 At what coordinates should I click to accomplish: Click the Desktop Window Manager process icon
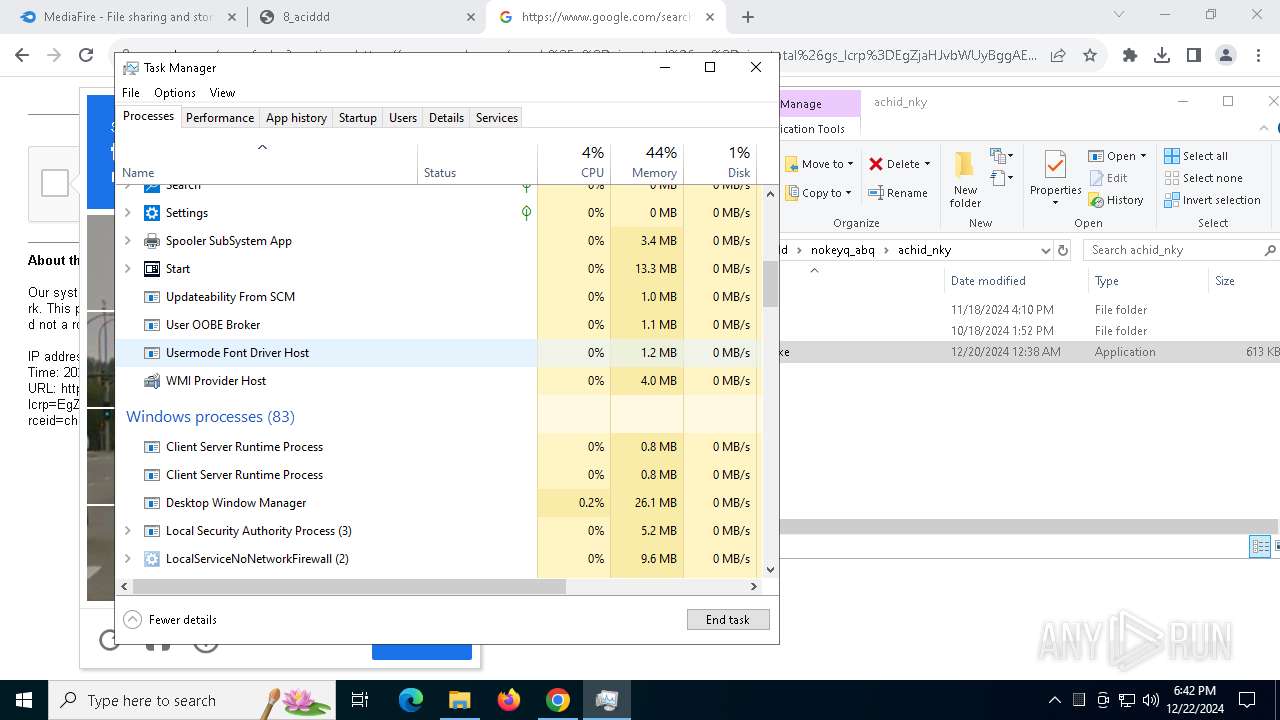pyautogui.click(x=152, y=503)
